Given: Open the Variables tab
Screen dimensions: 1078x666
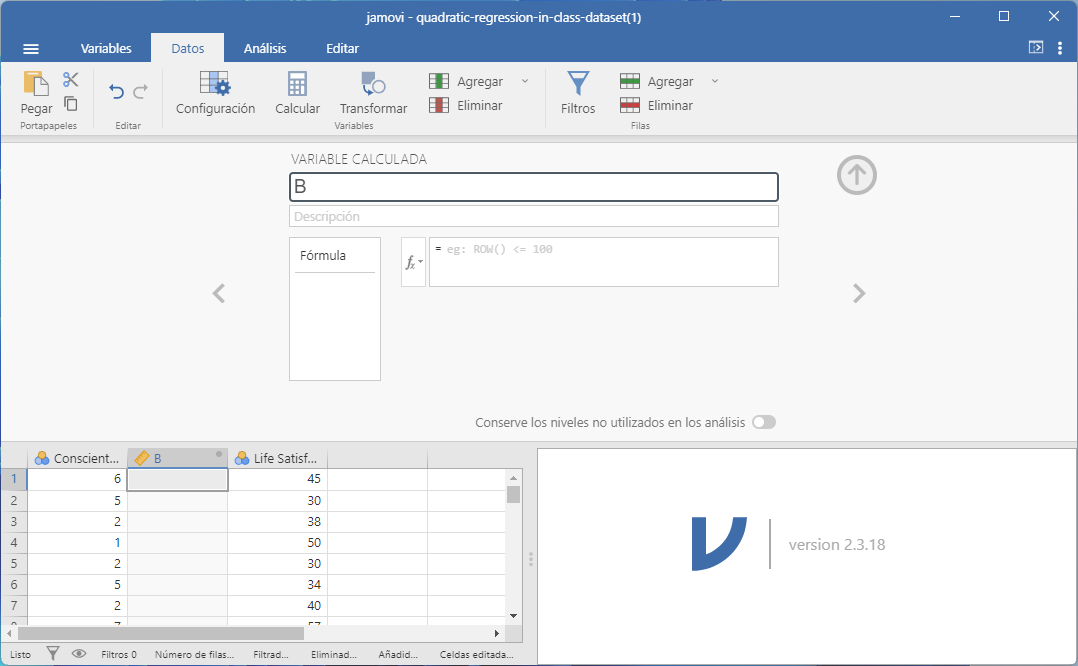Looking at the screenshot, I should (x=106, y=49).
